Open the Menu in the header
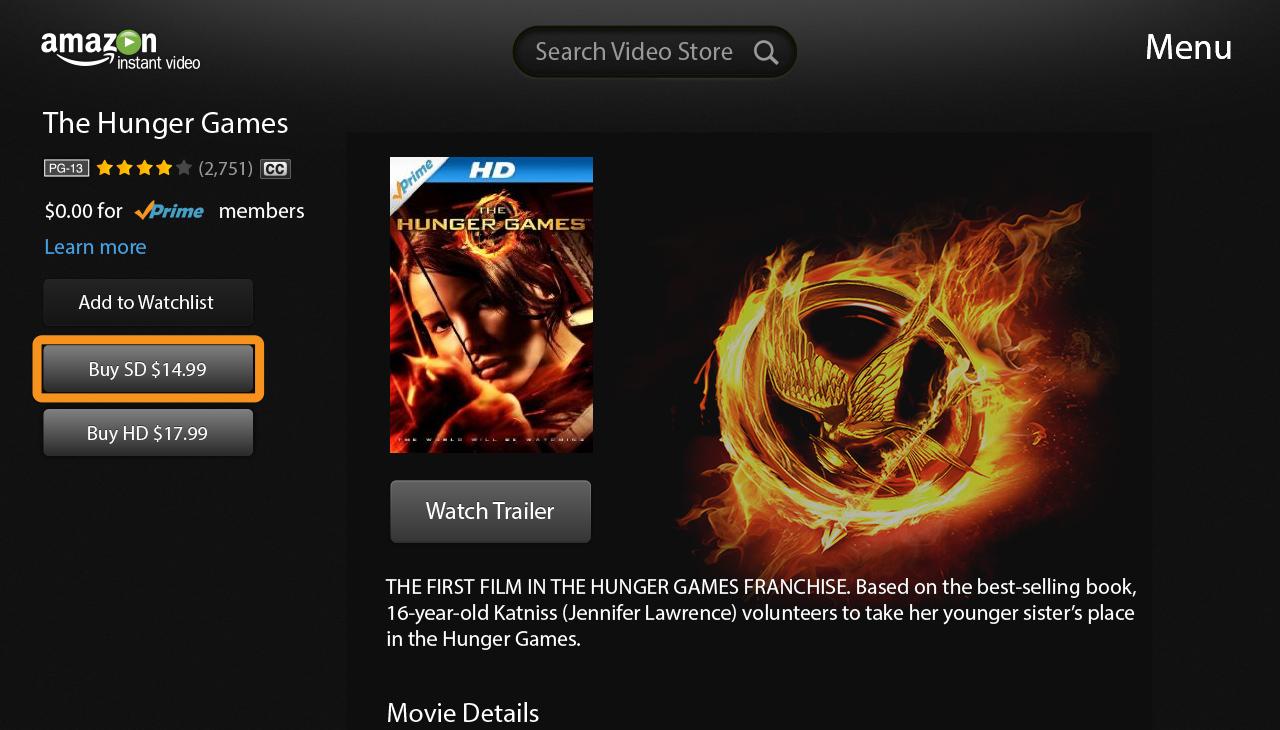This screenshot has width=1280, height=730. coord(1188,47)
